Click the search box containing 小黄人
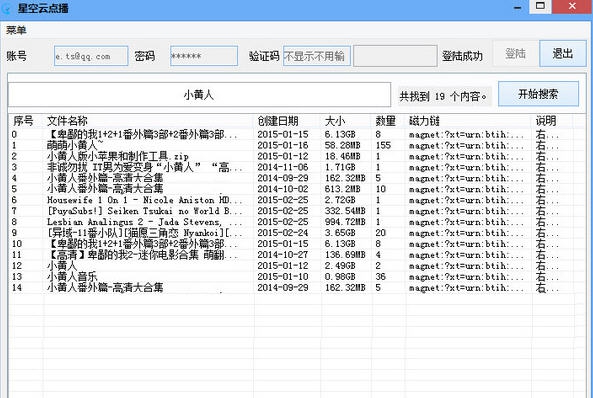 click(x=199, y=95)
